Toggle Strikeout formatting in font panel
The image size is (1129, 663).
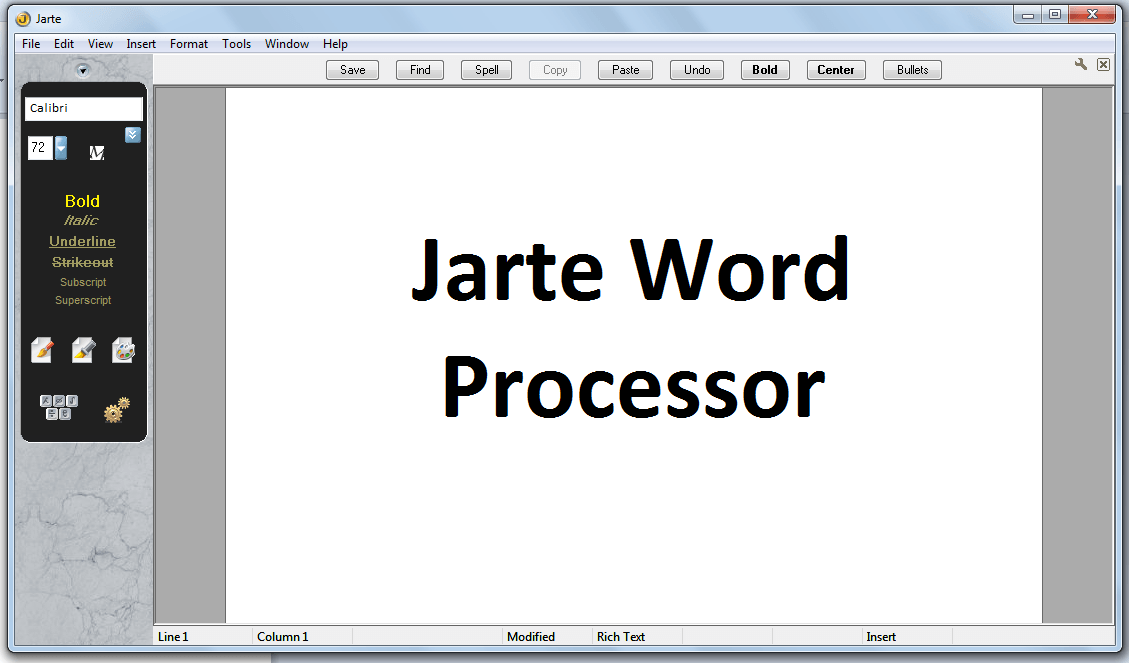coord(83,262)
